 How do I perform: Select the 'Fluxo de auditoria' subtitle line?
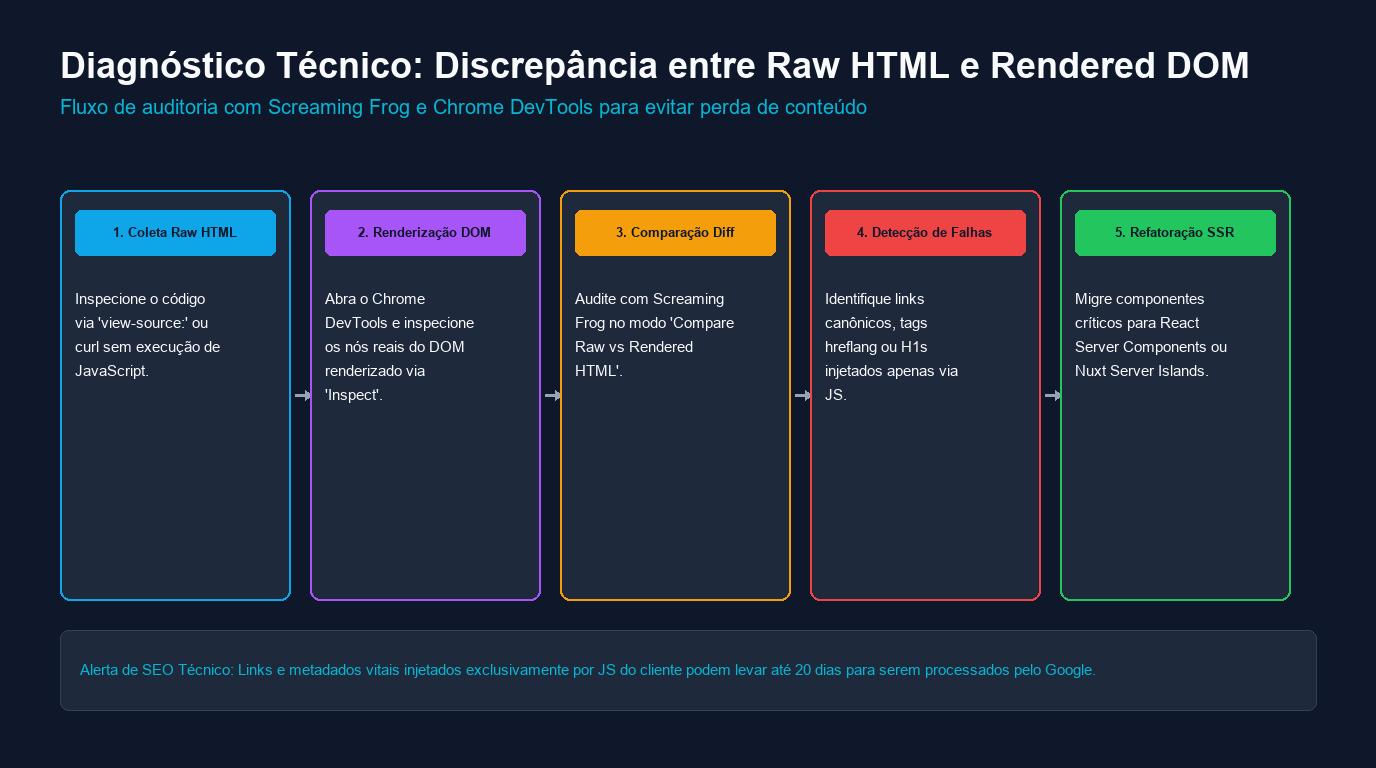[463, 107]
